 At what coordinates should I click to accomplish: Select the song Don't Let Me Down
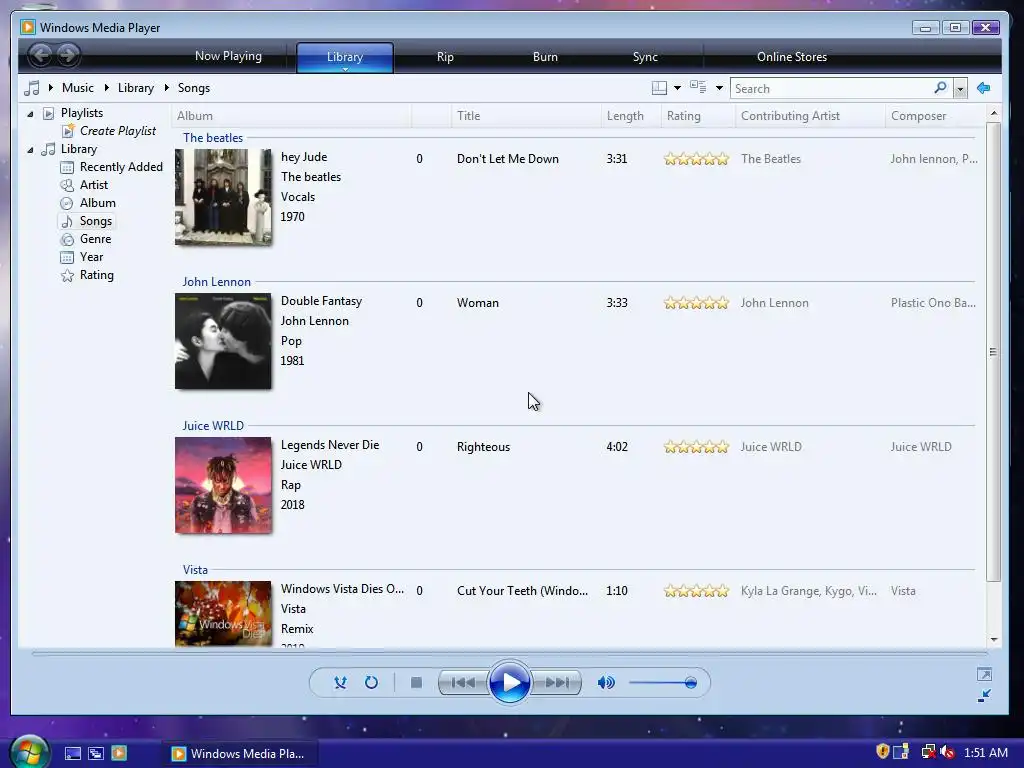point(507,159)
